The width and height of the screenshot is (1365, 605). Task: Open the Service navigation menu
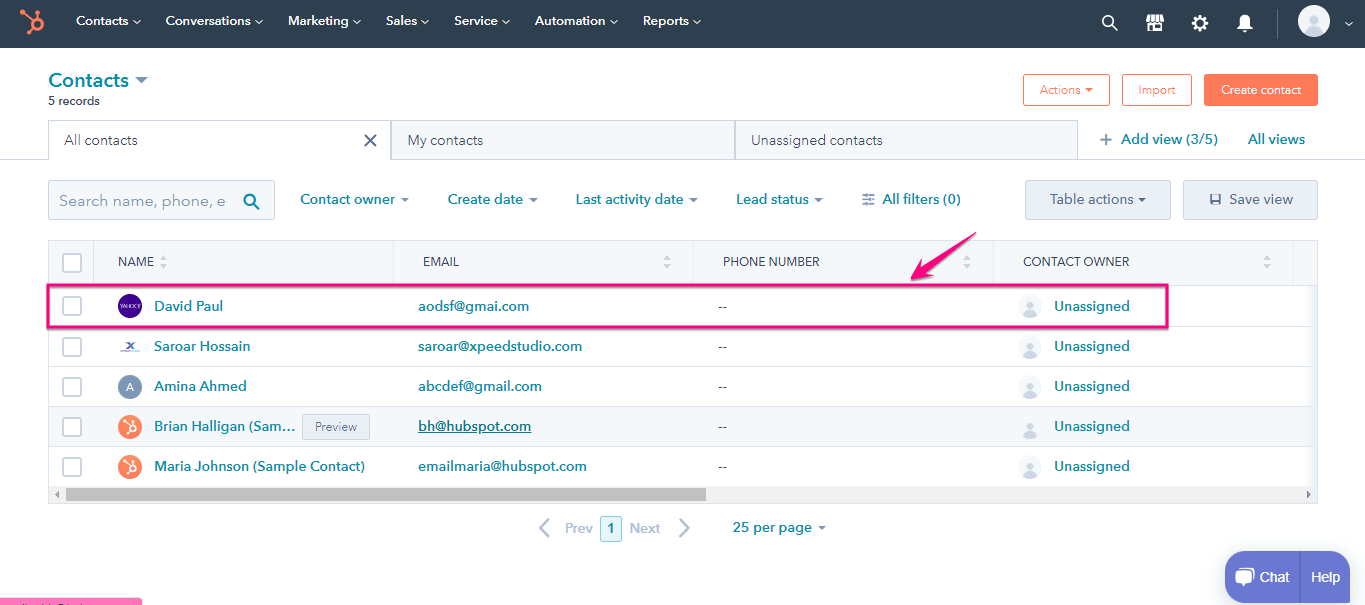click(x=482, y=21)
